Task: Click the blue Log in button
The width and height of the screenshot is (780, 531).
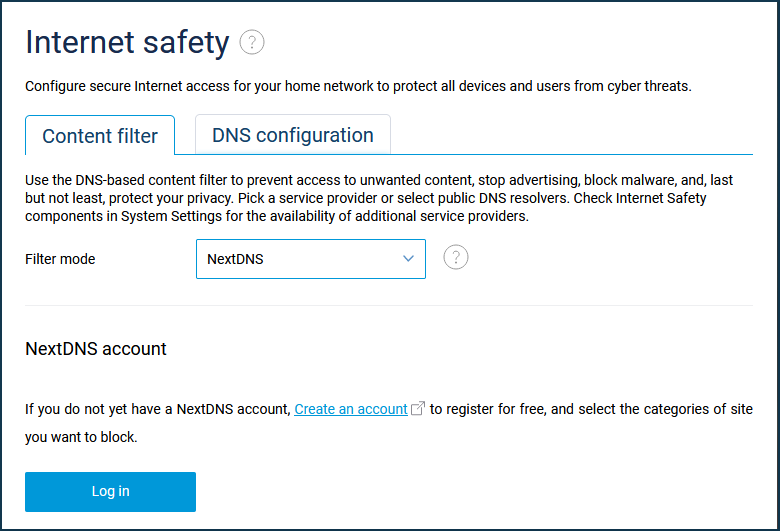Action: tap(110, 492)
